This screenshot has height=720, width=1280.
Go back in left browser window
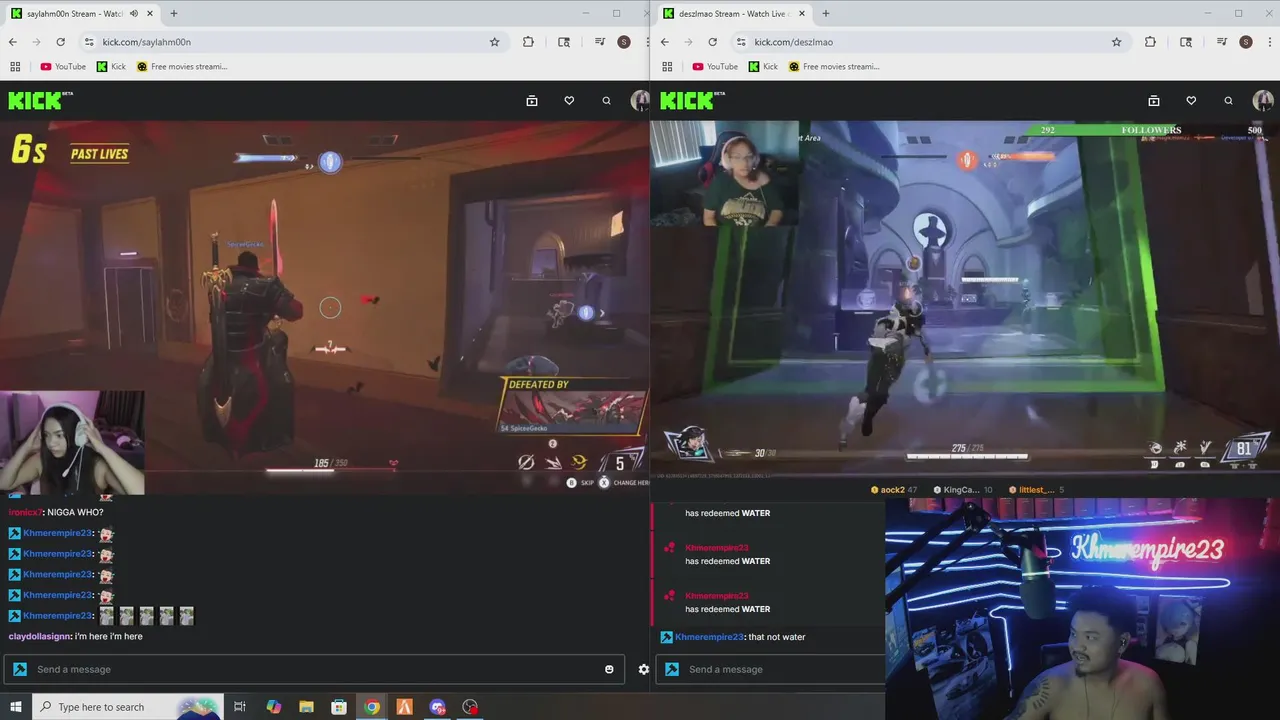(13, 42)
